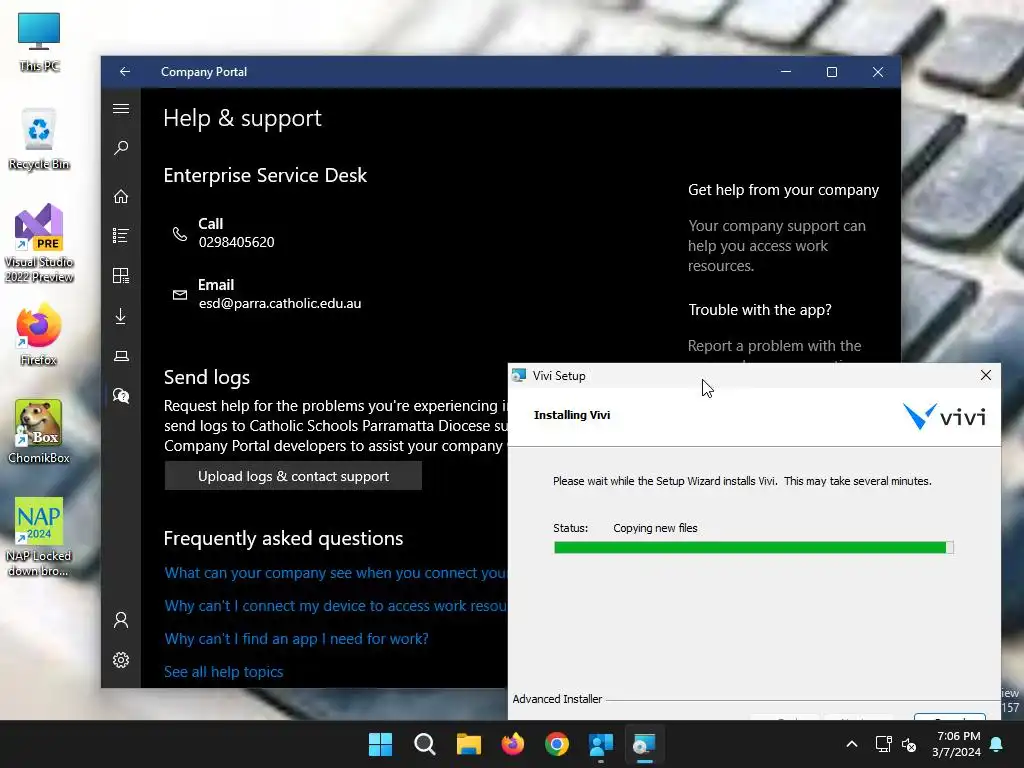Image resolution: width=1024 pixels, height=768 pixels.
Task: Open Google Chrome from taskbar
Action: [557, 744]
